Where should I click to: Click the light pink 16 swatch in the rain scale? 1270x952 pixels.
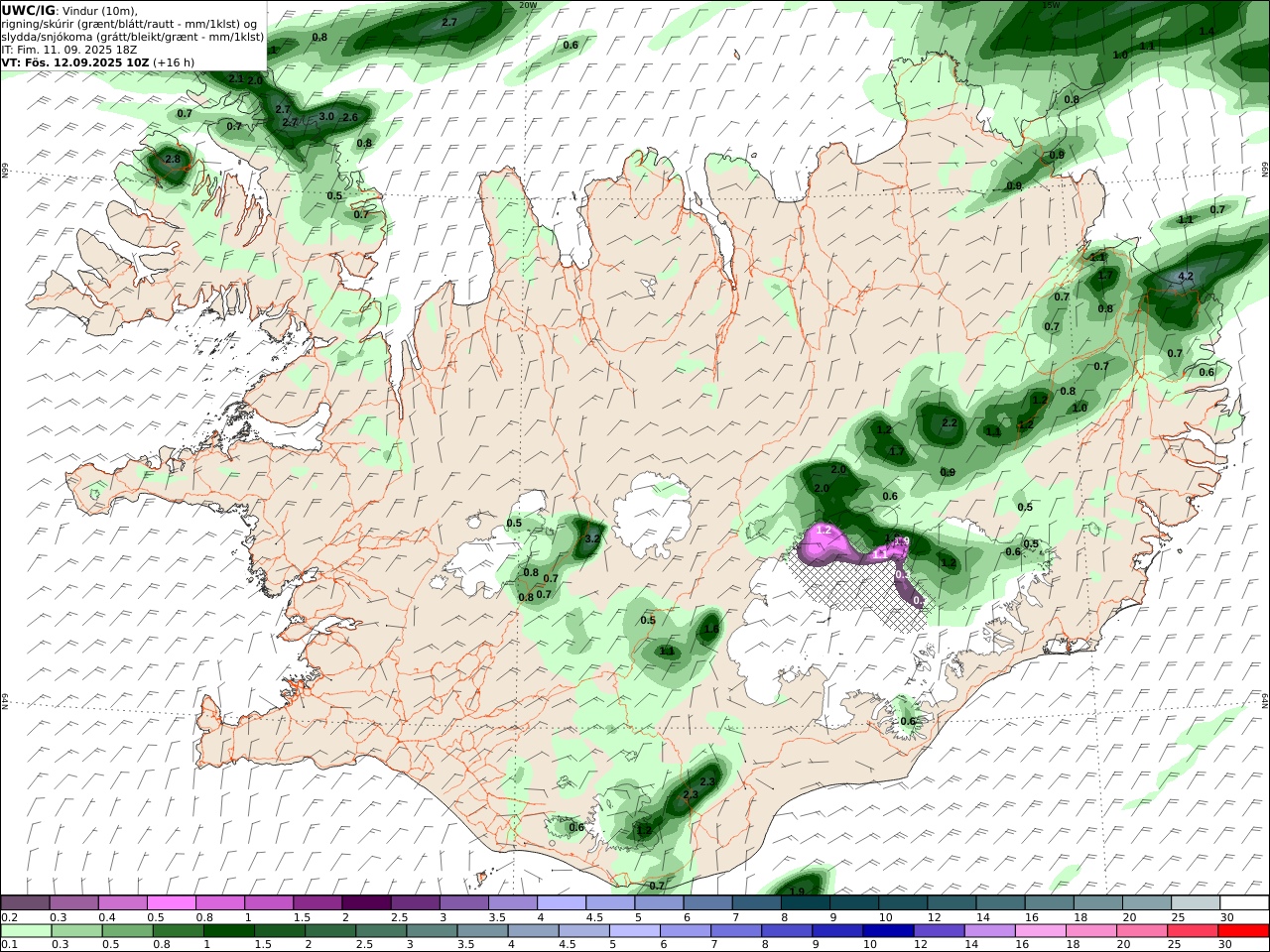pyautogui.click(x=1040, y=930)
